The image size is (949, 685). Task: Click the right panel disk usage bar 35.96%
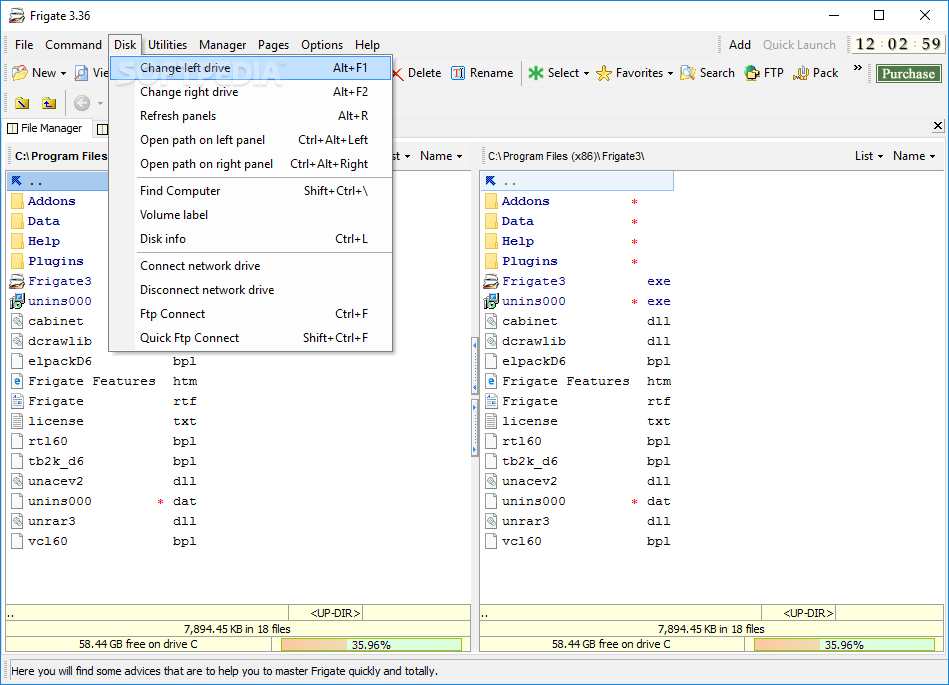[844, 645]
